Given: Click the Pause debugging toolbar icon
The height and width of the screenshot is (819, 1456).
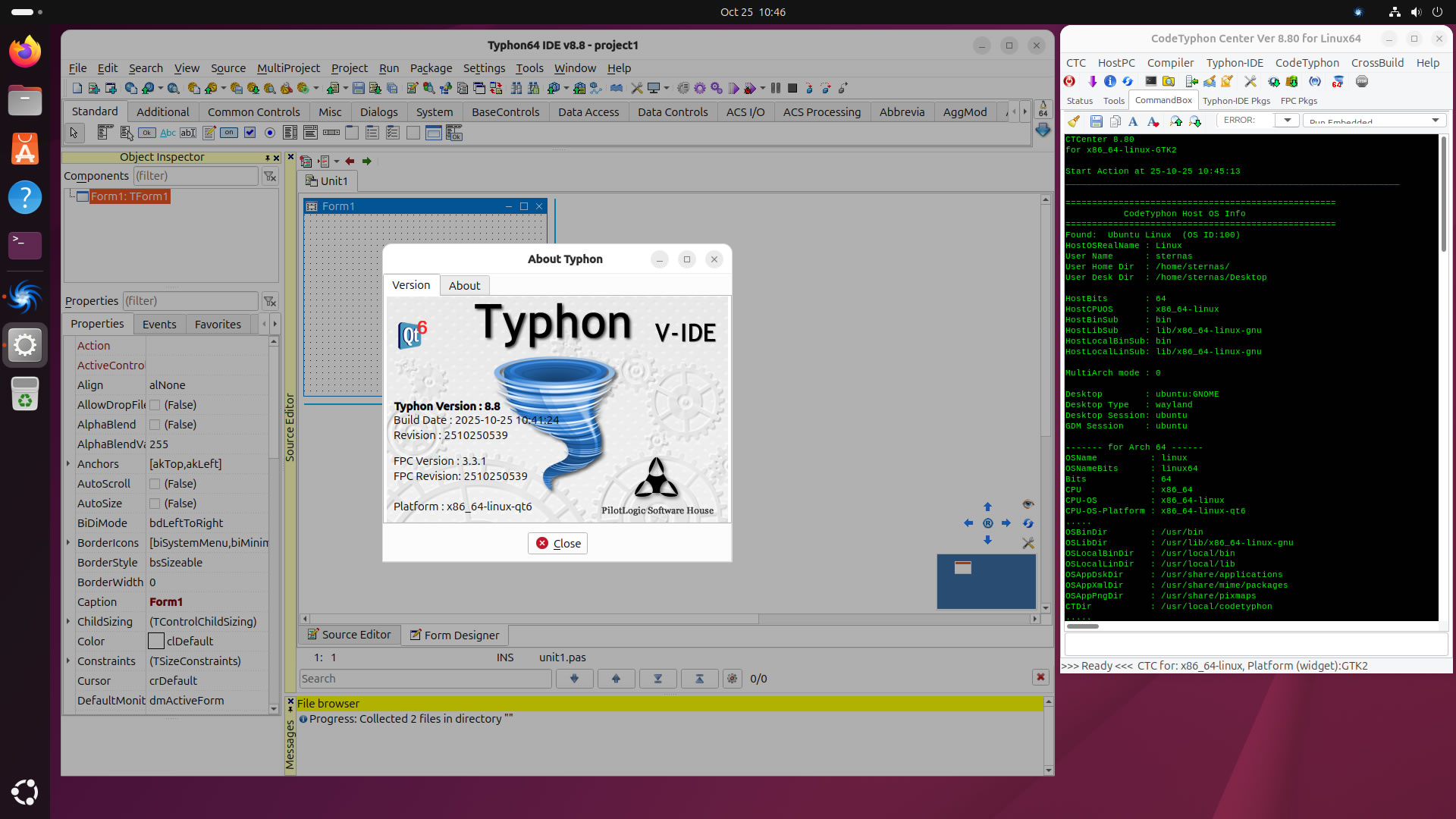Looking at the screenshot, I should [776, 89].
